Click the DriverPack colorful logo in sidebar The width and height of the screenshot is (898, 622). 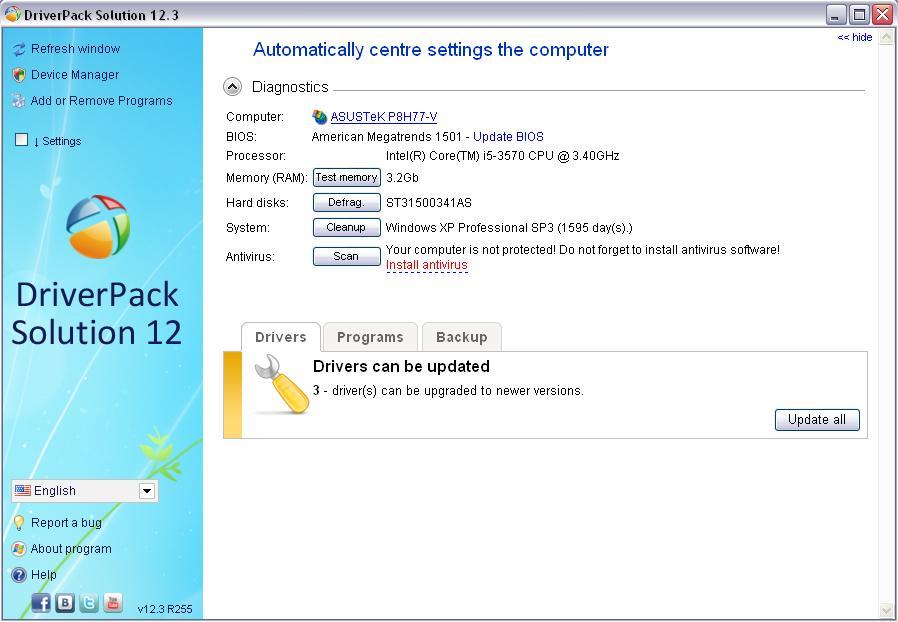pos(98,226)
